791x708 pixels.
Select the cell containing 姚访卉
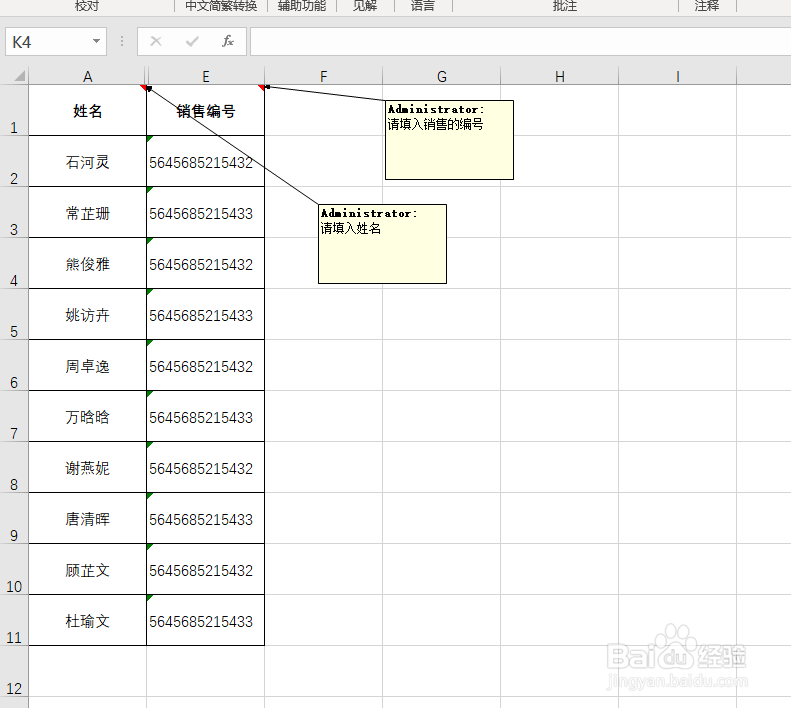87,314
